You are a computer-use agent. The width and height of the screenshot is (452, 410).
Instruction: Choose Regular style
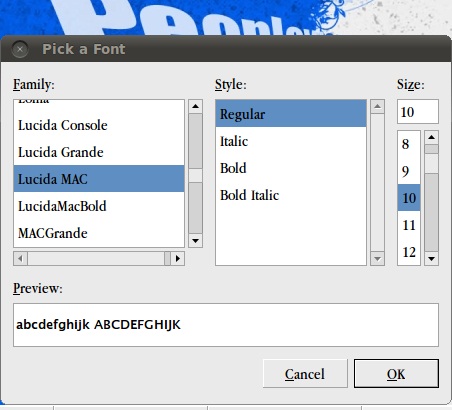click(291, 114)
